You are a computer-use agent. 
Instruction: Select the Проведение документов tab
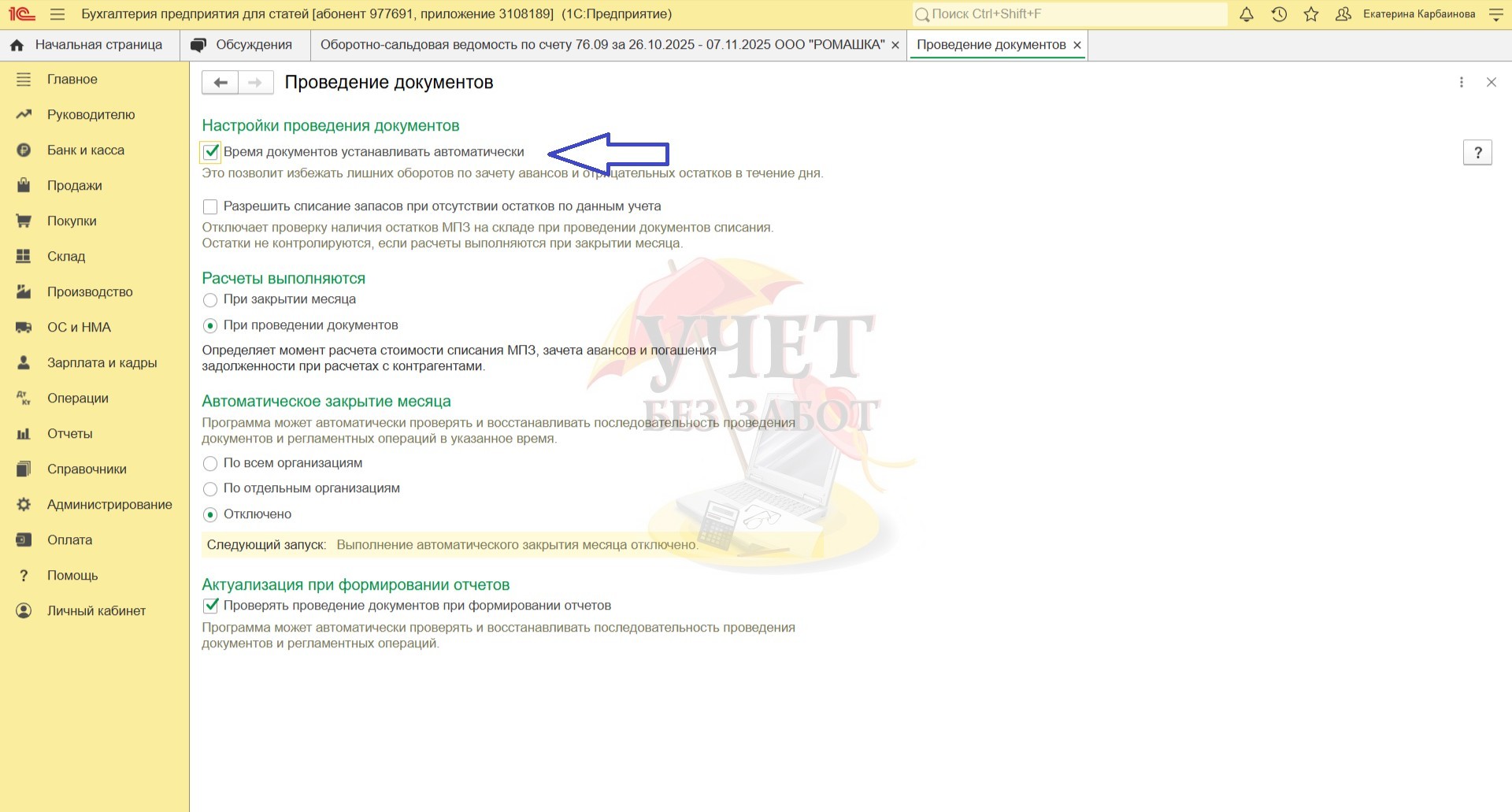coord(991,46)
